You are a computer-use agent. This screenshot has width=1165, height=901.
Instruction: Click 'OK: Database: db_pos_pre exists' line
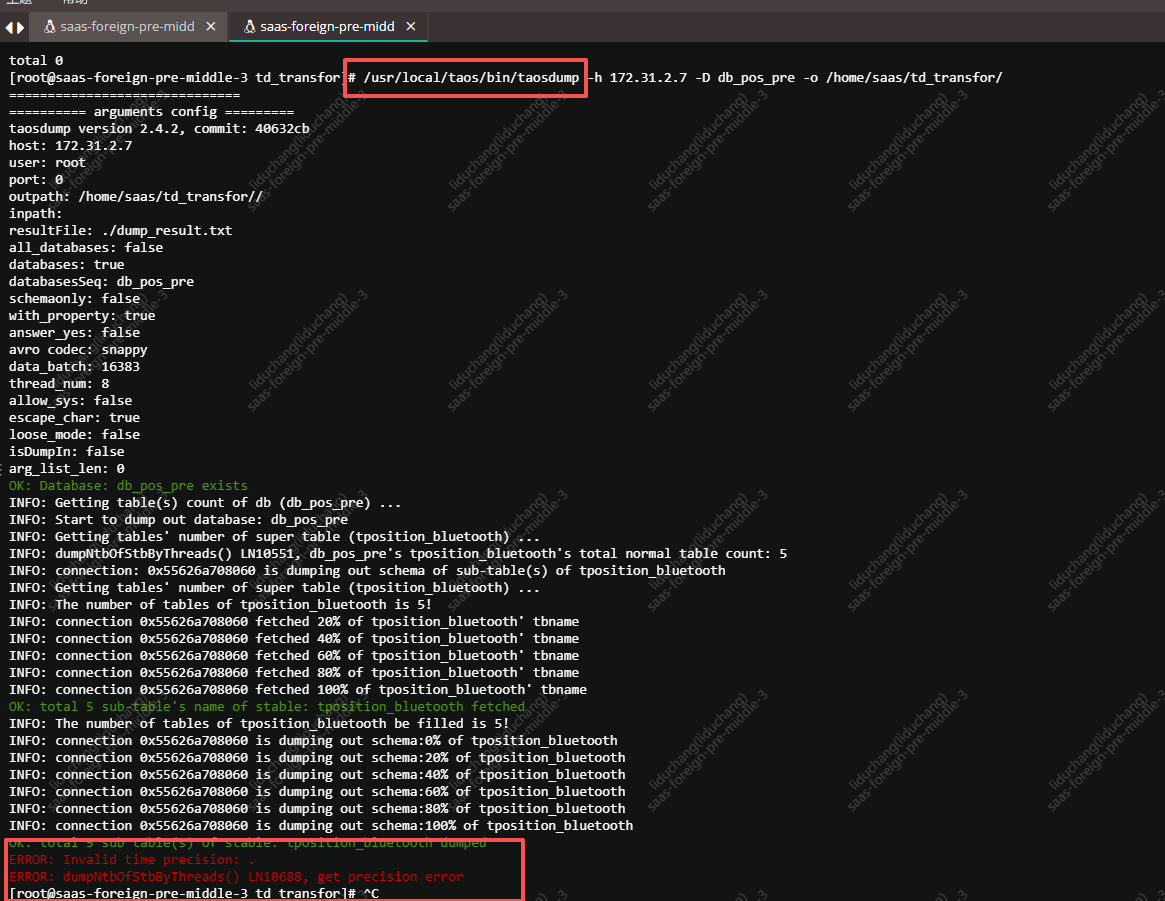click(x=128, y=486)
